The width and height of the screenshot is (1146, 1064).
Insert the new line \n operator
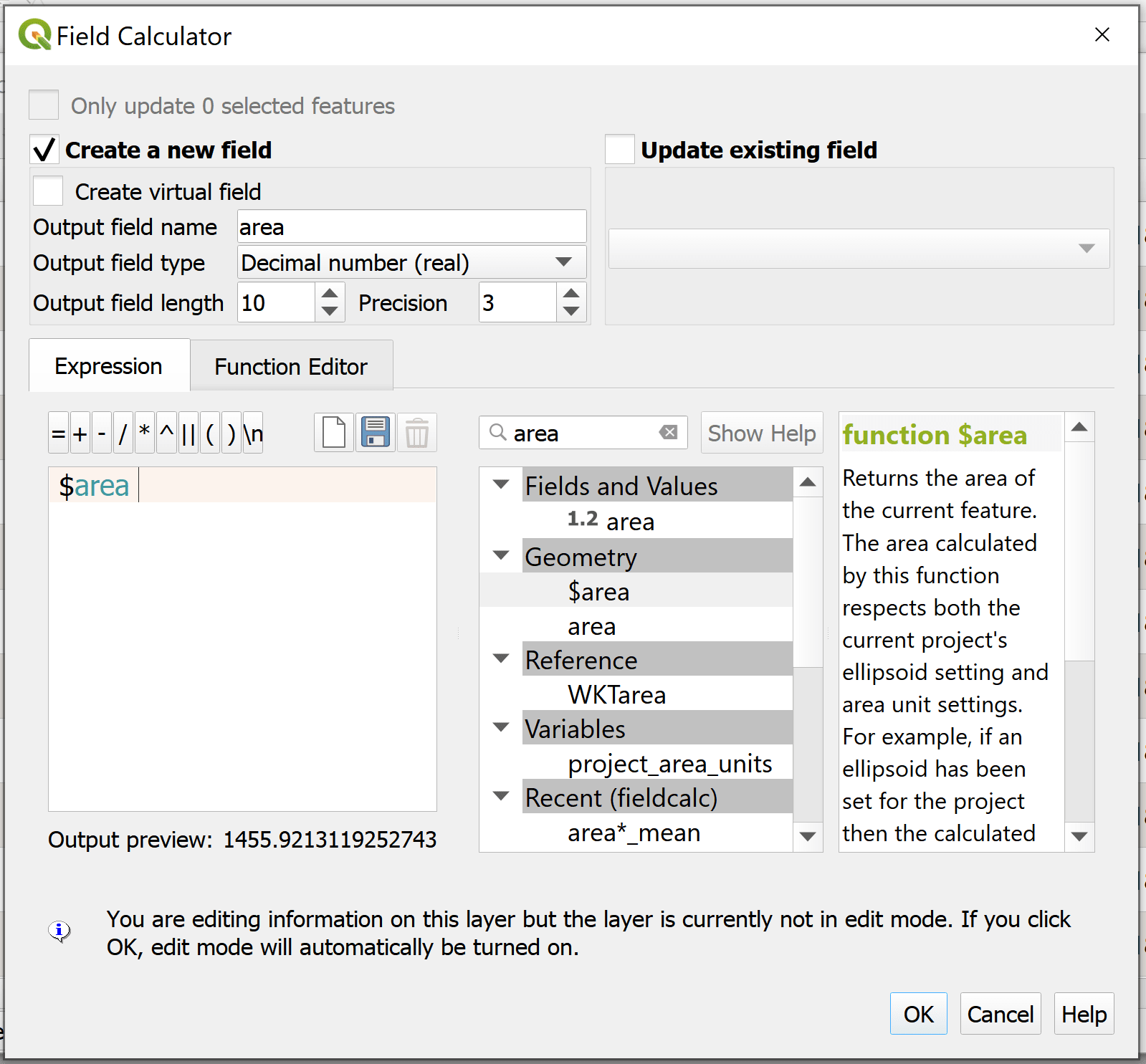click(253, 433)
